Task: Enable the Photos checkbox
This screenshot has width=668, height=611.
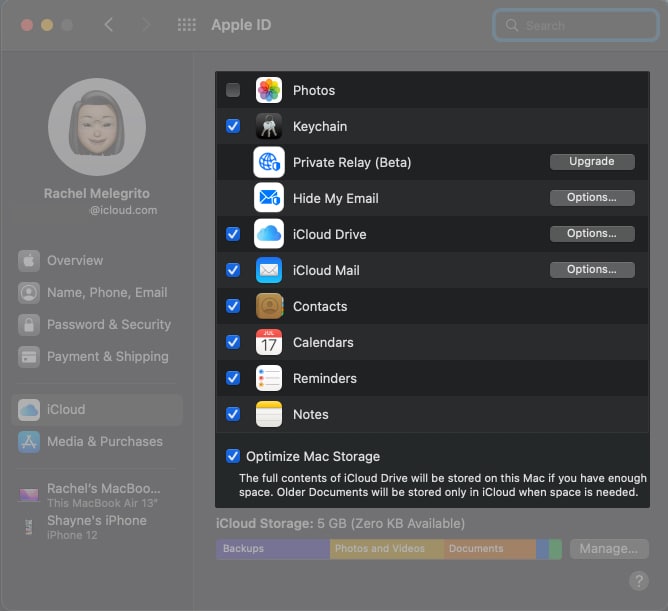Action: (x=233, y=90)
